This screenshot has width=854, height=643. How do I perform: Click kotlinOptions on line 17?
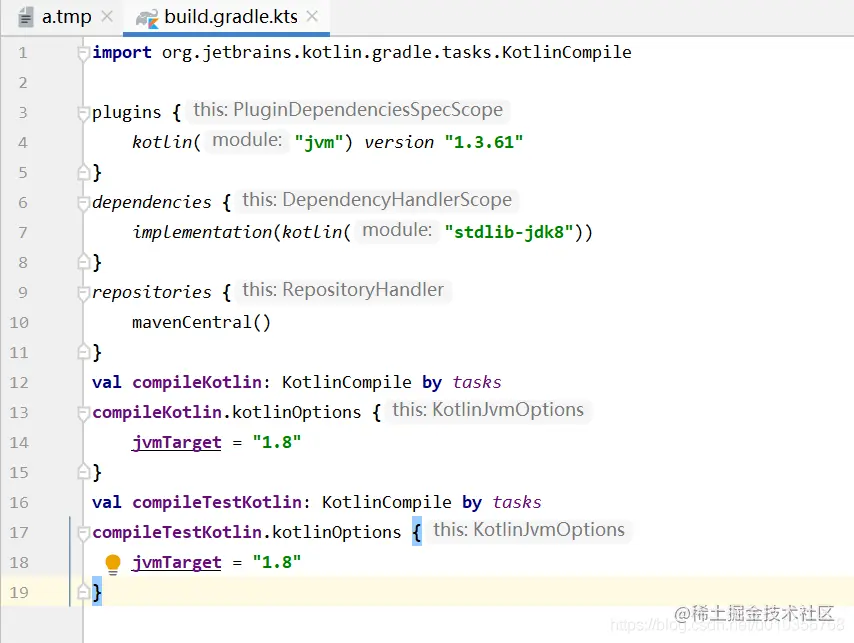[336, 532]
